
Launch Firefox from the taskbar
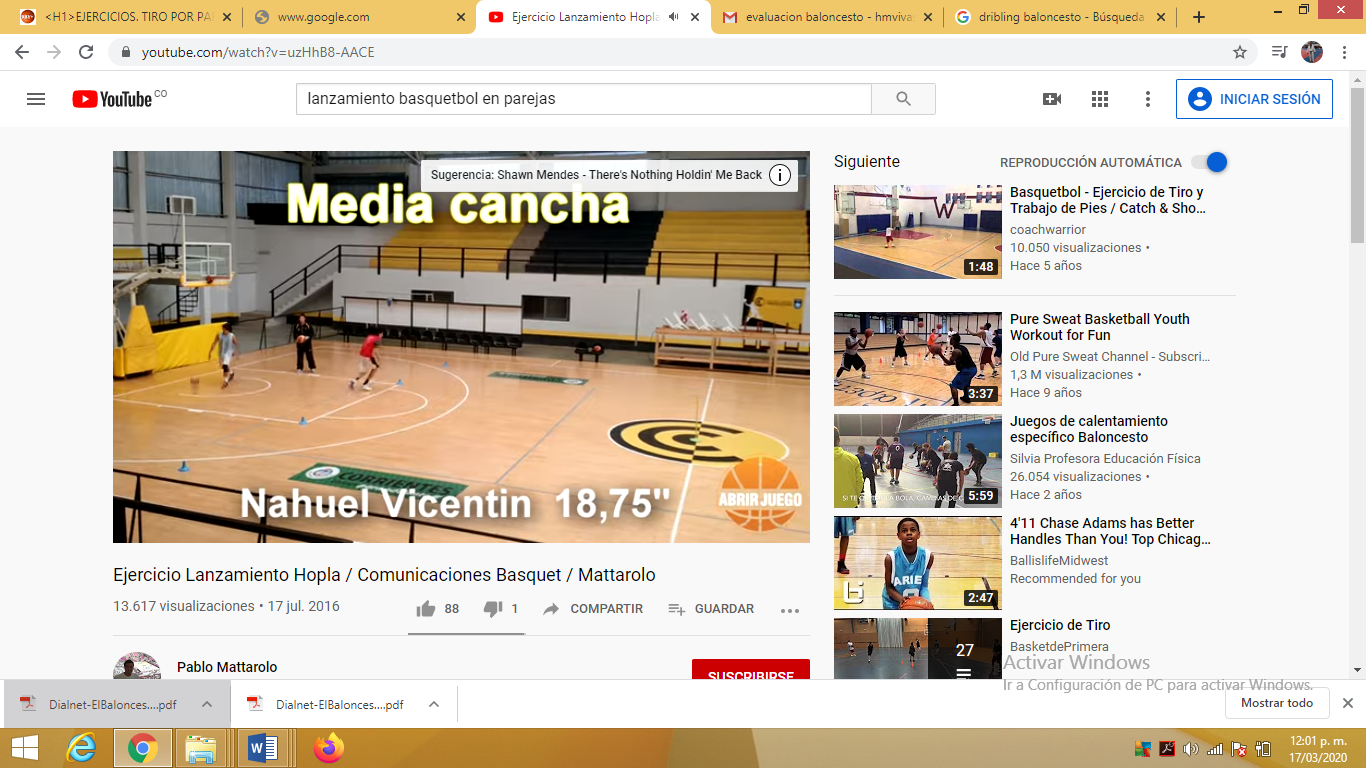point(328,748)
